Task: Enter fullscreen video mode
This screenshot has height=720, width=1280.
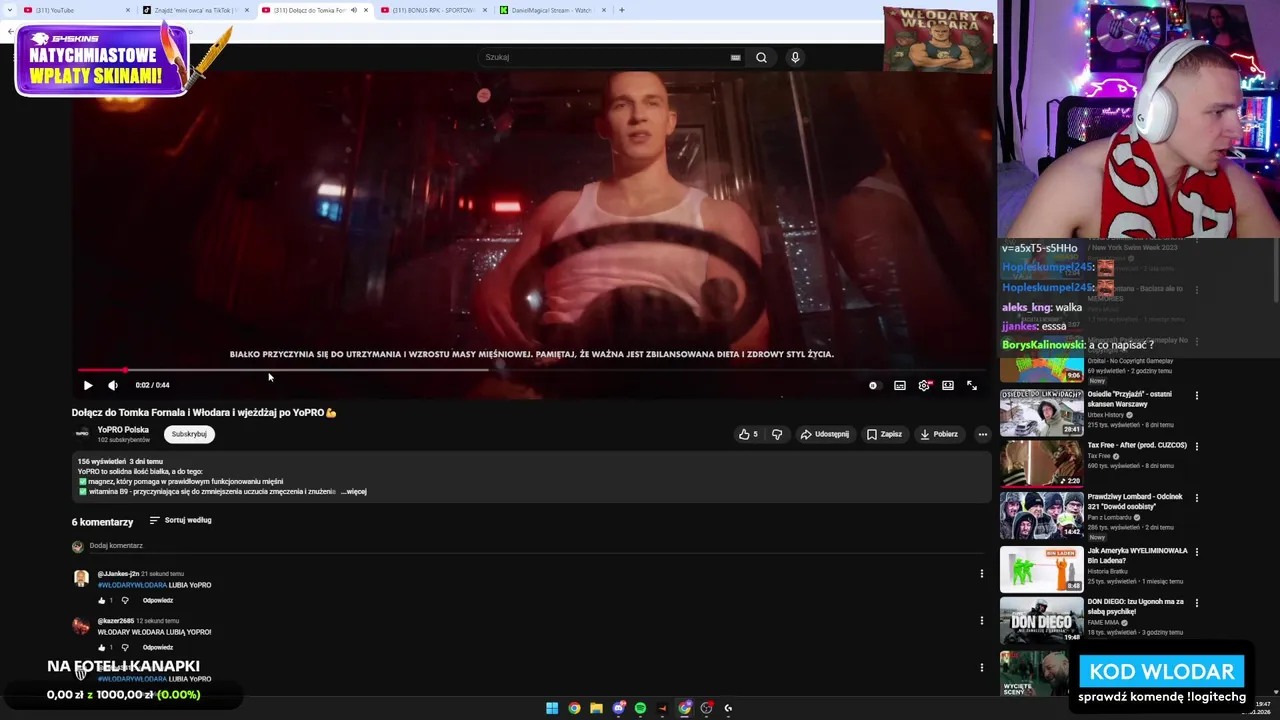Action: click(x=972, y=385)
